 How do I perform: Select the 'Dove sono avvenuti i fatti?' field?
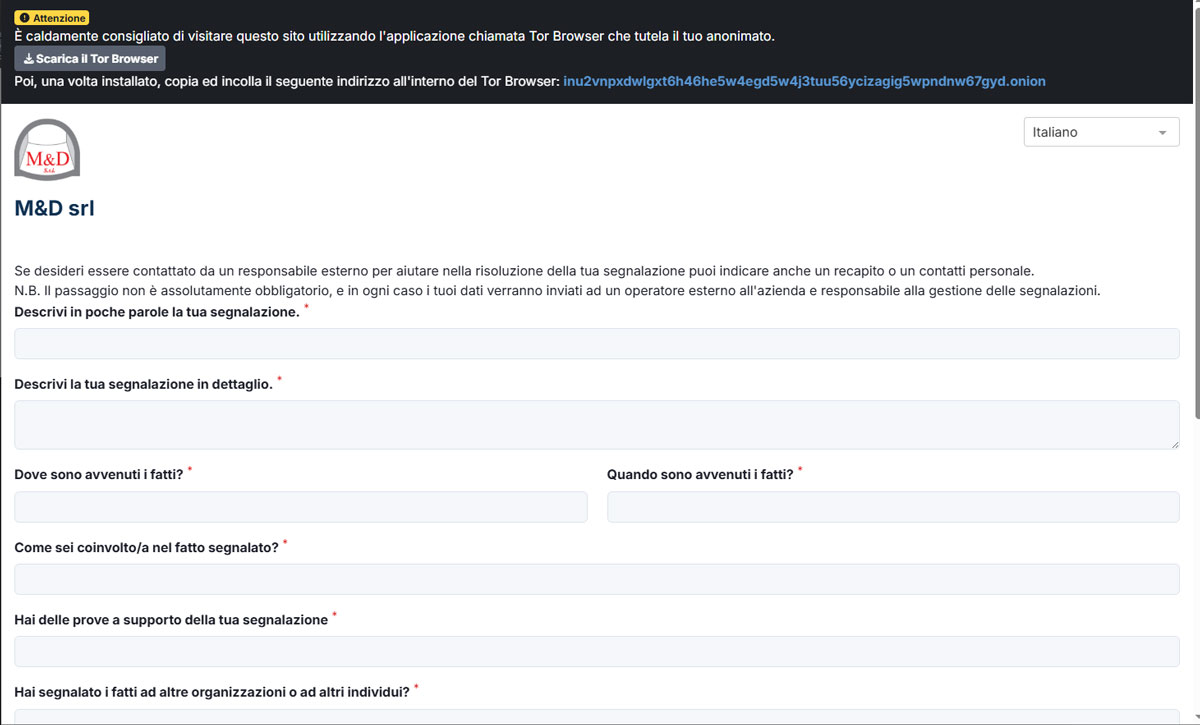[x=300, y=507]
